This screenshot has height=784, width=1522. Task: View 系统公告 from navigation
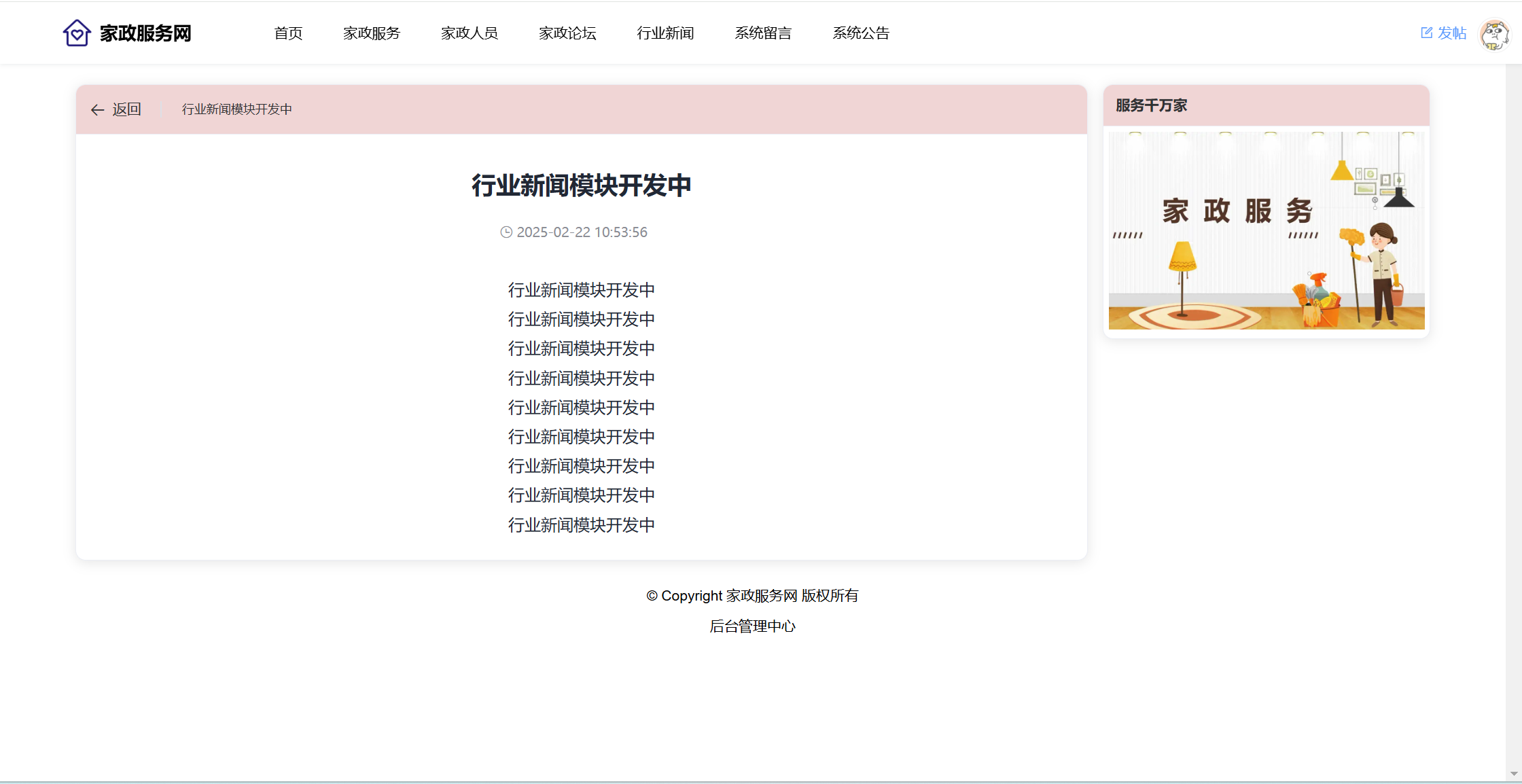(861, 33)
